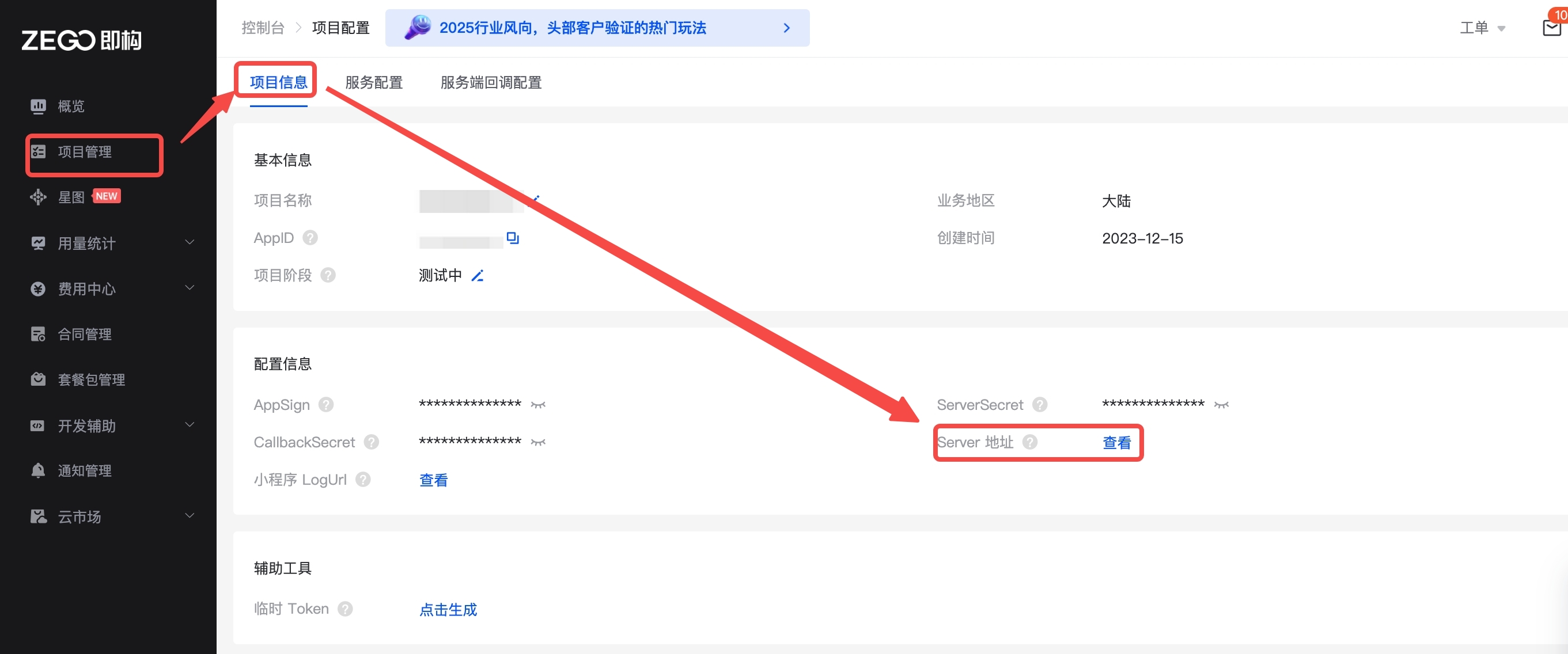This screenshot has height=654, width=1568.
Task: Click 点击生成 to create temporary token
Action: [x=448, y=610]
